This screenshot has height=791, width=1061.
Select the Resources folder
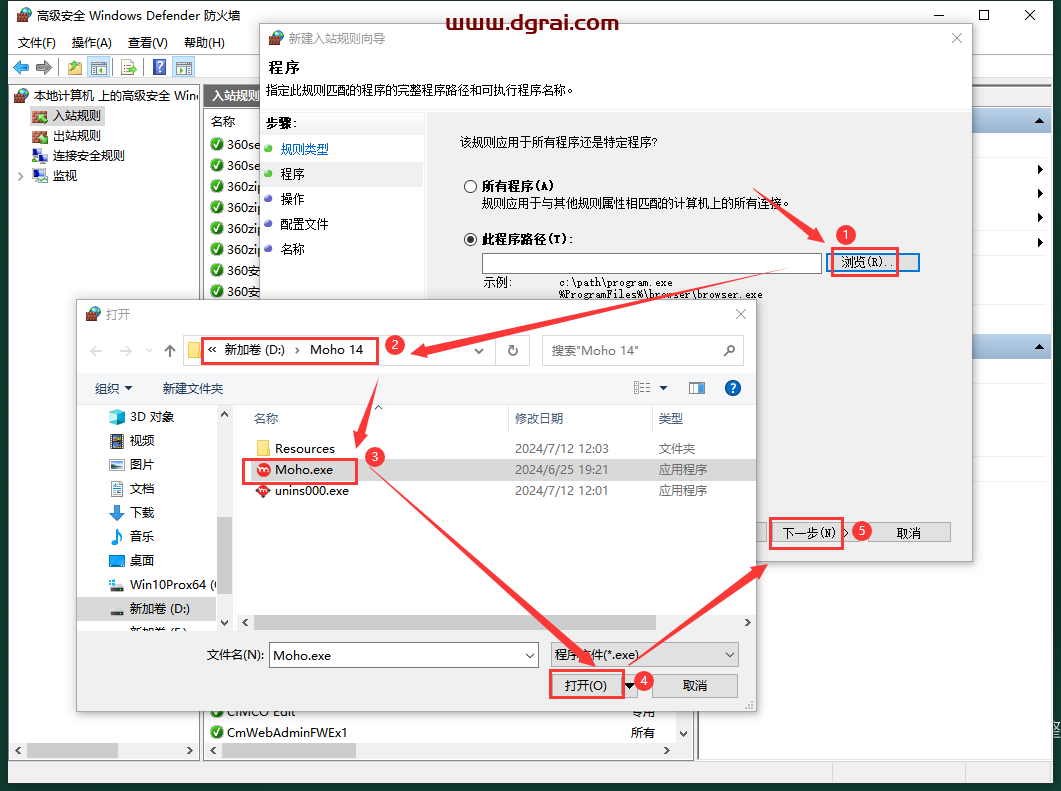tap(304, 449)
